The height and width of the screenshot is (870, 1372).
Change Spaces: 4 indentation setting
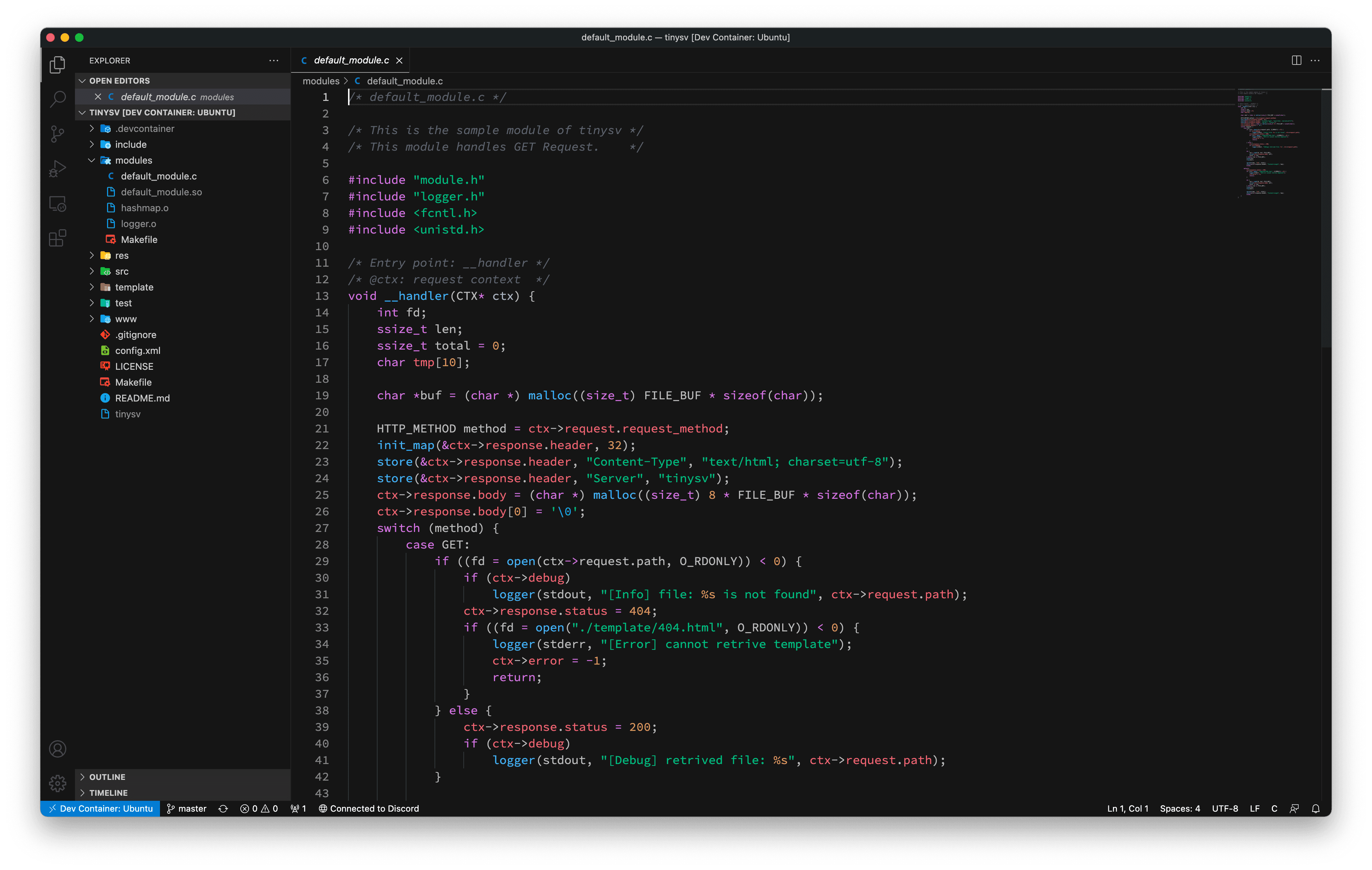1180,808
